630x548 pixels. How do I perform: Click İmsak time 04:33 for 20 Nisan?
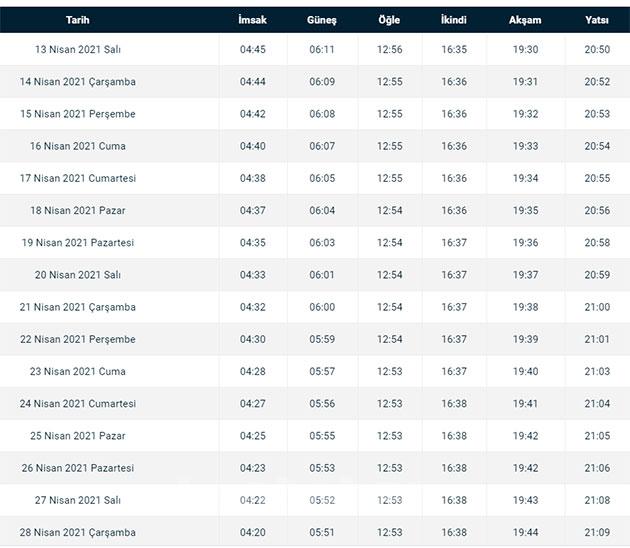tap(253, 275)
